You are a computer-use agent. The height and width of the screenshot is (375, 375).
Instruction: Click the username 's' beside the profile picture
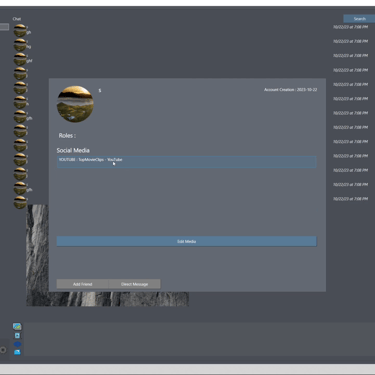click(100, 90)
